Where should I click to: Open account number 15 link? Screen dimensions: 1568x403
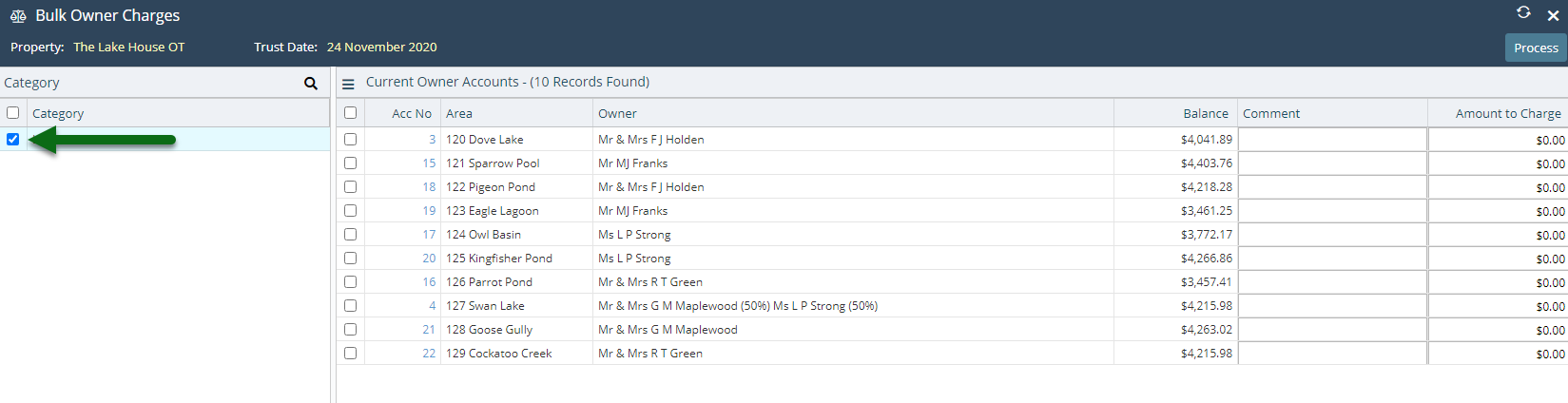[x=429, y=163]
